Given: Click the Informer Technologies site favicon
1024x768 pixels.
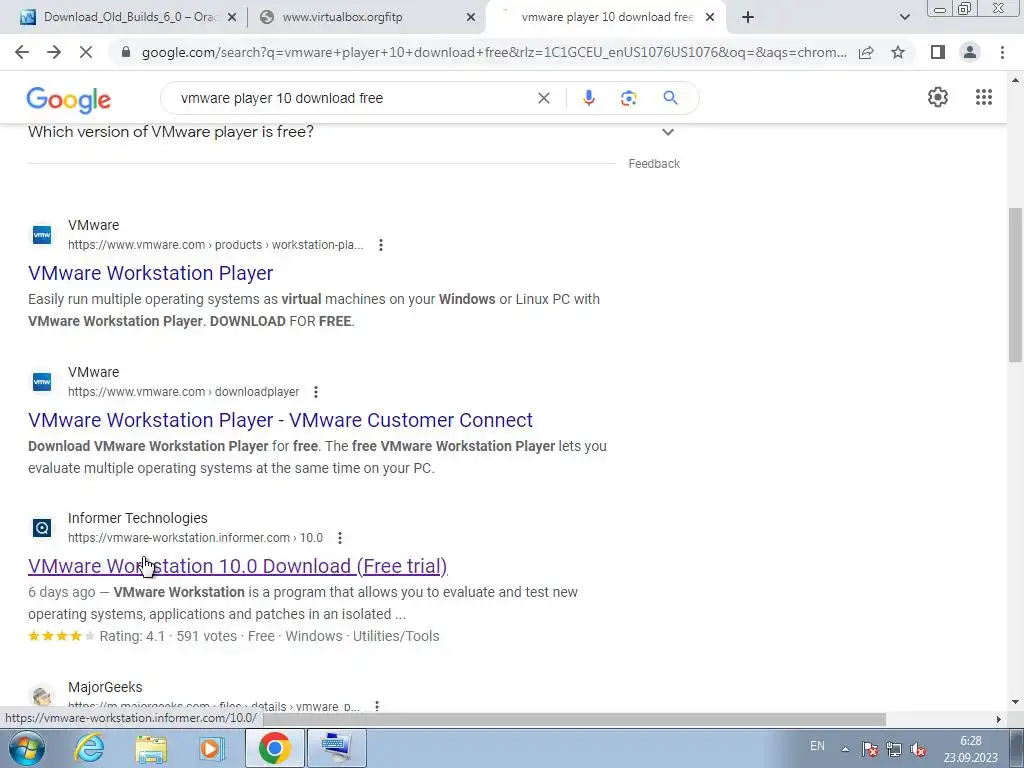Looking at the screenshot, I should tap(42, 528).
